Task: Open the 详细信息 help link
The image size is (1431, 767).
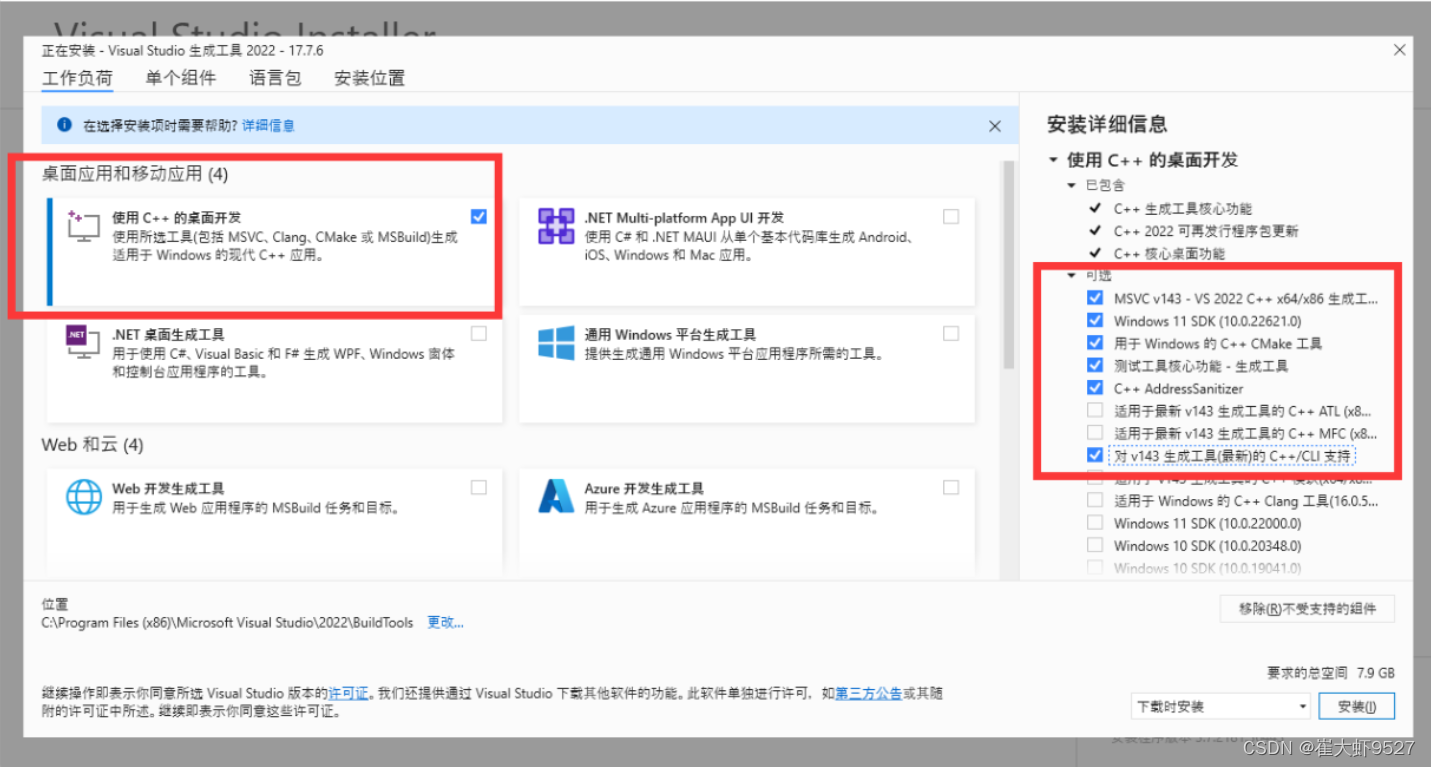Action: [268, 126]
